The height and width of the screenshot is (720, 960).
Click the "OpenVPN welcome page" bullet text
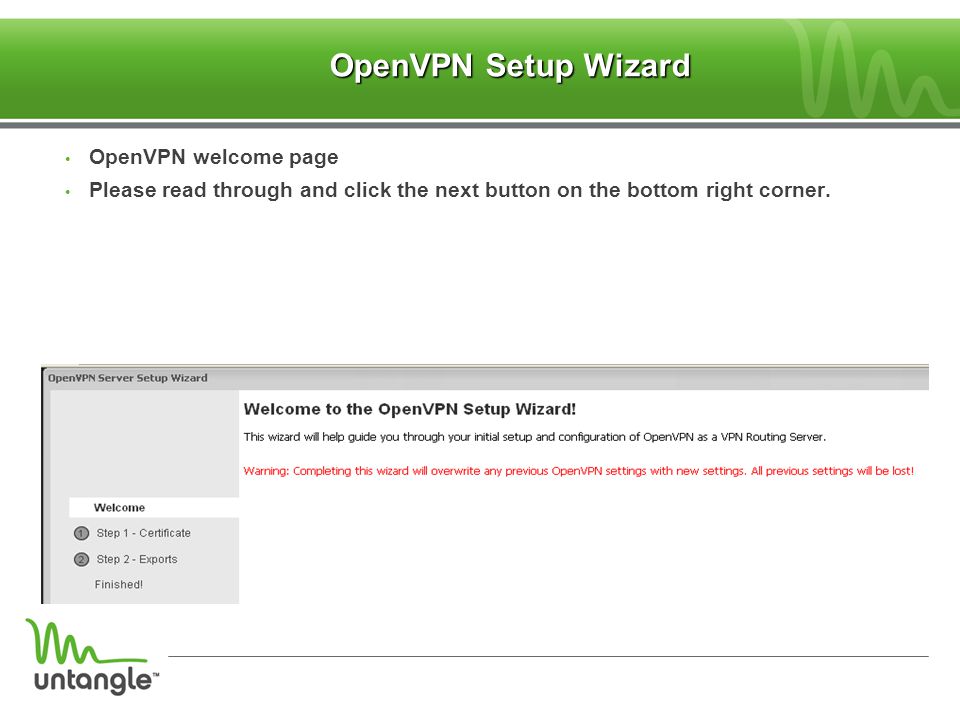click(x=214, y=157)
